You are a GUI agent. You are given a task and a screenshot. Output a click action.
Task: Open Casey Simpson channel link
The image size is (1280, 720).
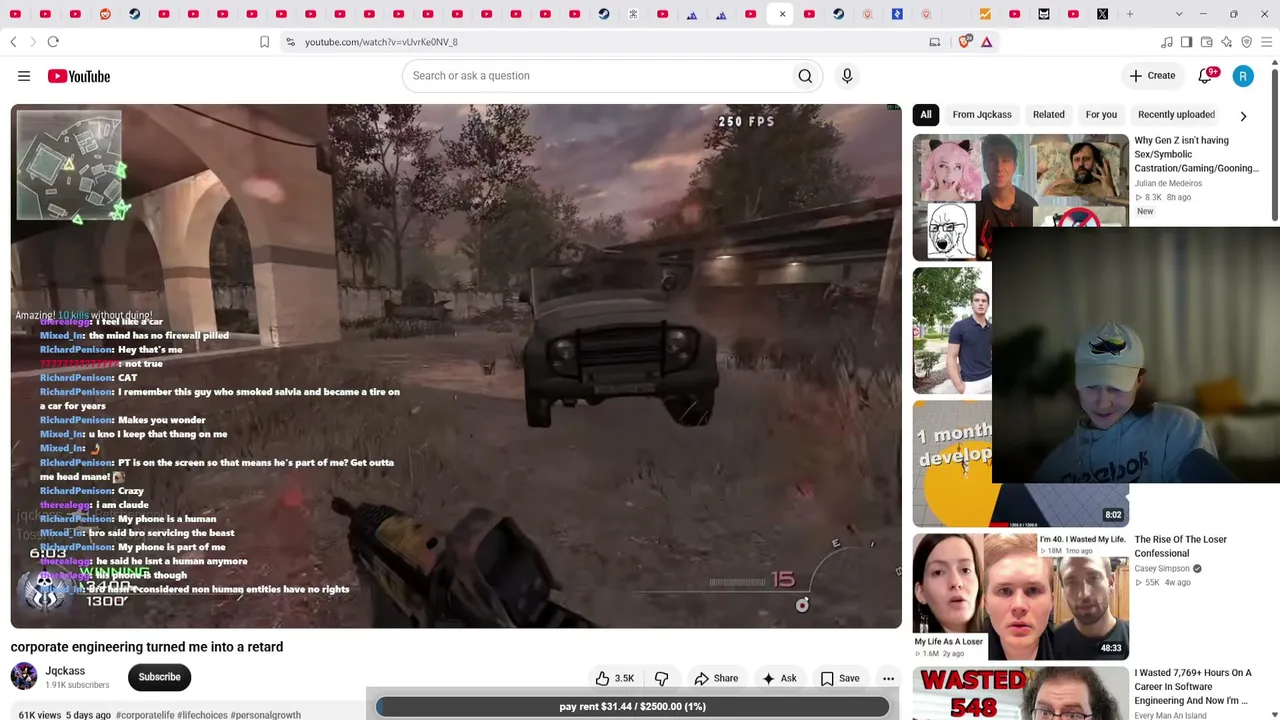tap(1162, 569)
